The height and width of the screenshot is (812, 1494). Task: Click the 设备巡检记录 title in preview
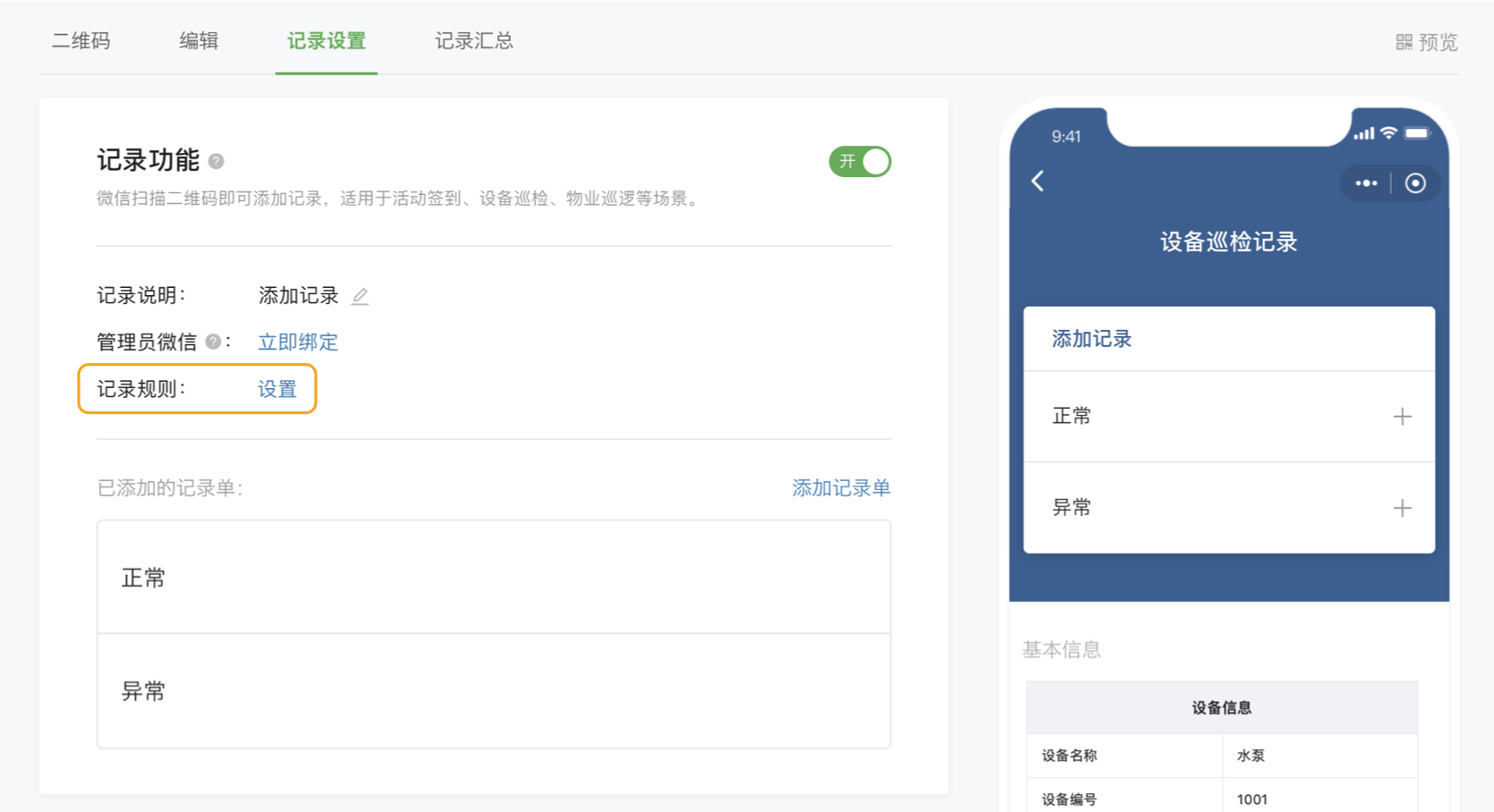1228,242
